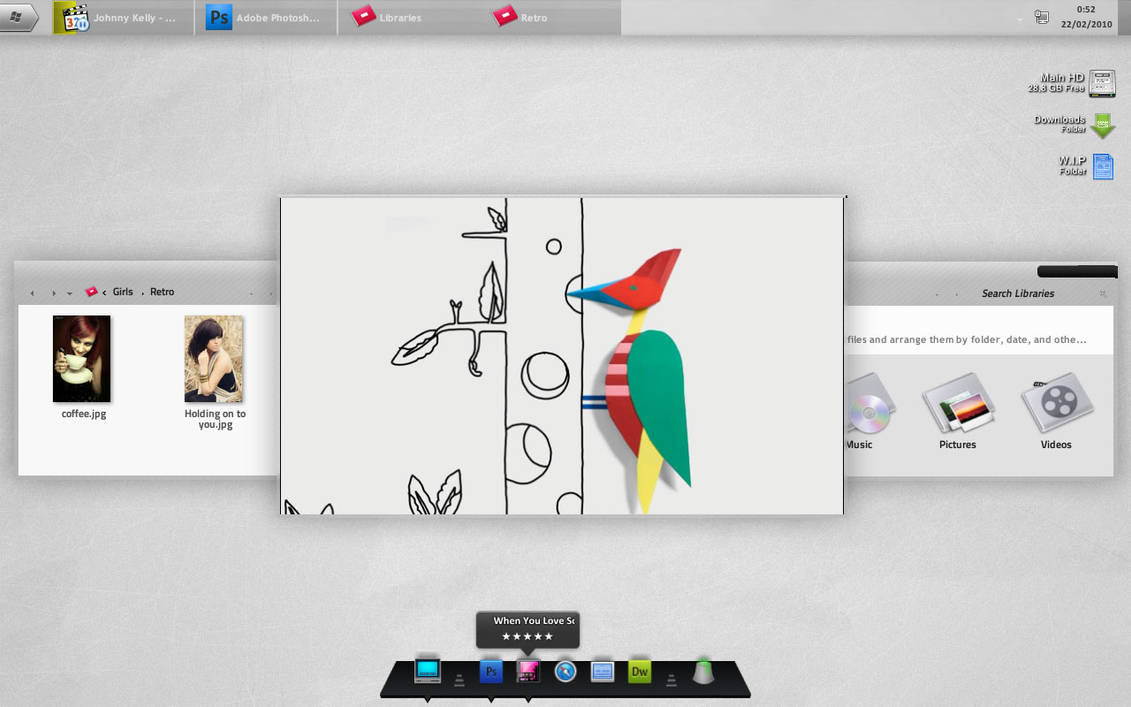
Task: Open the Main HD drive icon
Action: pyautogui.click(x=1102, y=84)
